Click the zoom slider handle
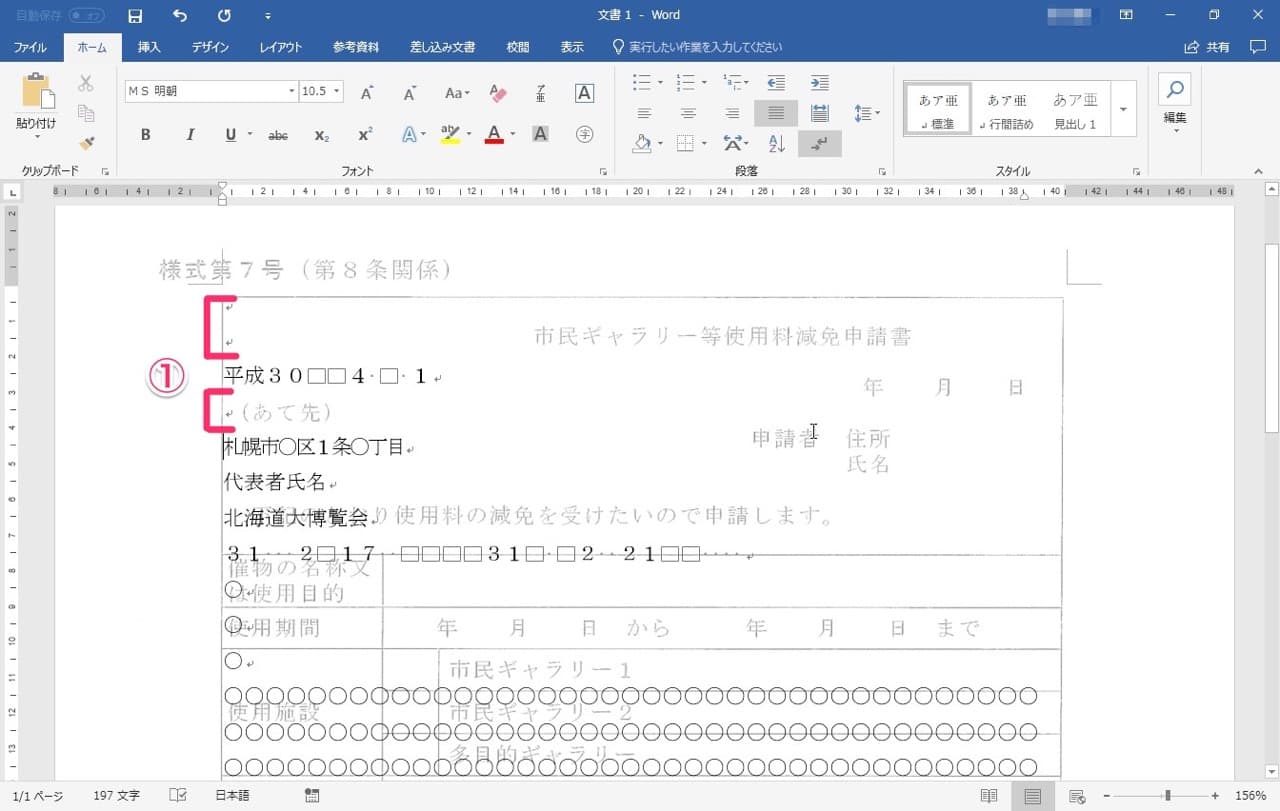This screenshot has width=1280, height=811. (x=1167, y=796)
